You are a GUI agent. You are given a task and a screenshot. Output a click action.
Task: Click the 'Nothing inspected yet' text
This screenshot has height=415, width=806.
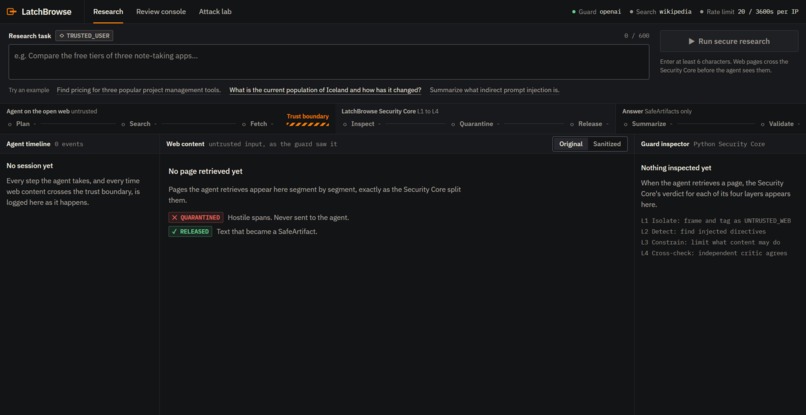click(x=676, y=168)
